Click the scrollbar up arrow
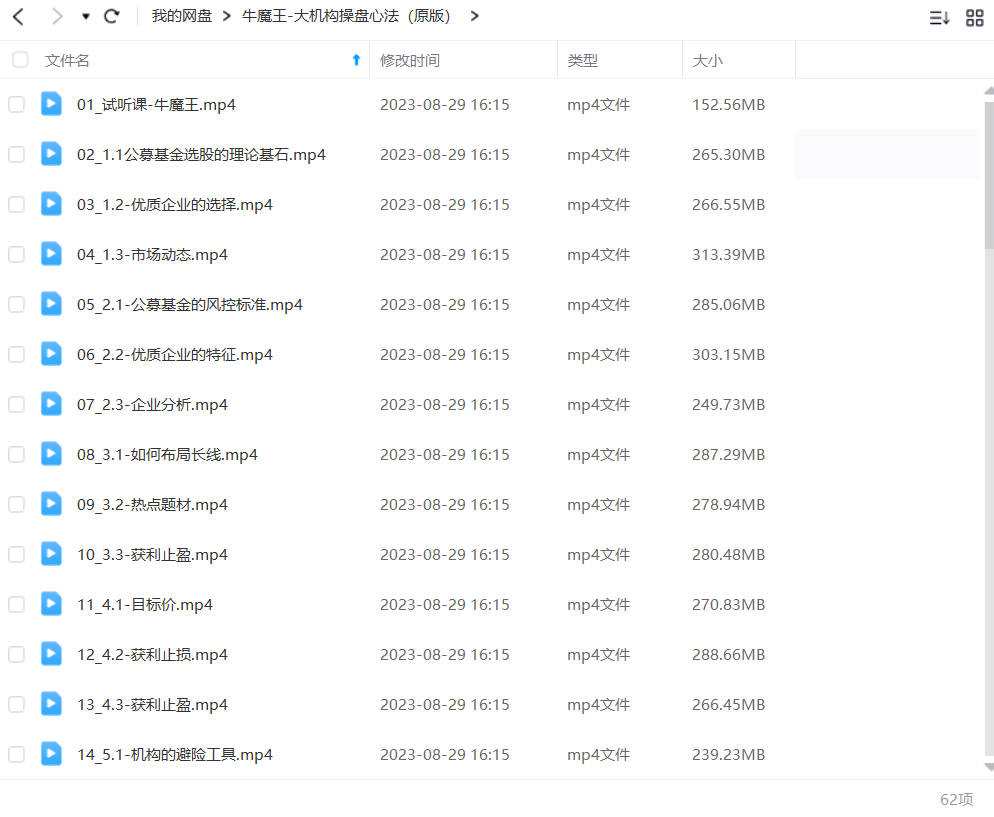 click(989, 91)
